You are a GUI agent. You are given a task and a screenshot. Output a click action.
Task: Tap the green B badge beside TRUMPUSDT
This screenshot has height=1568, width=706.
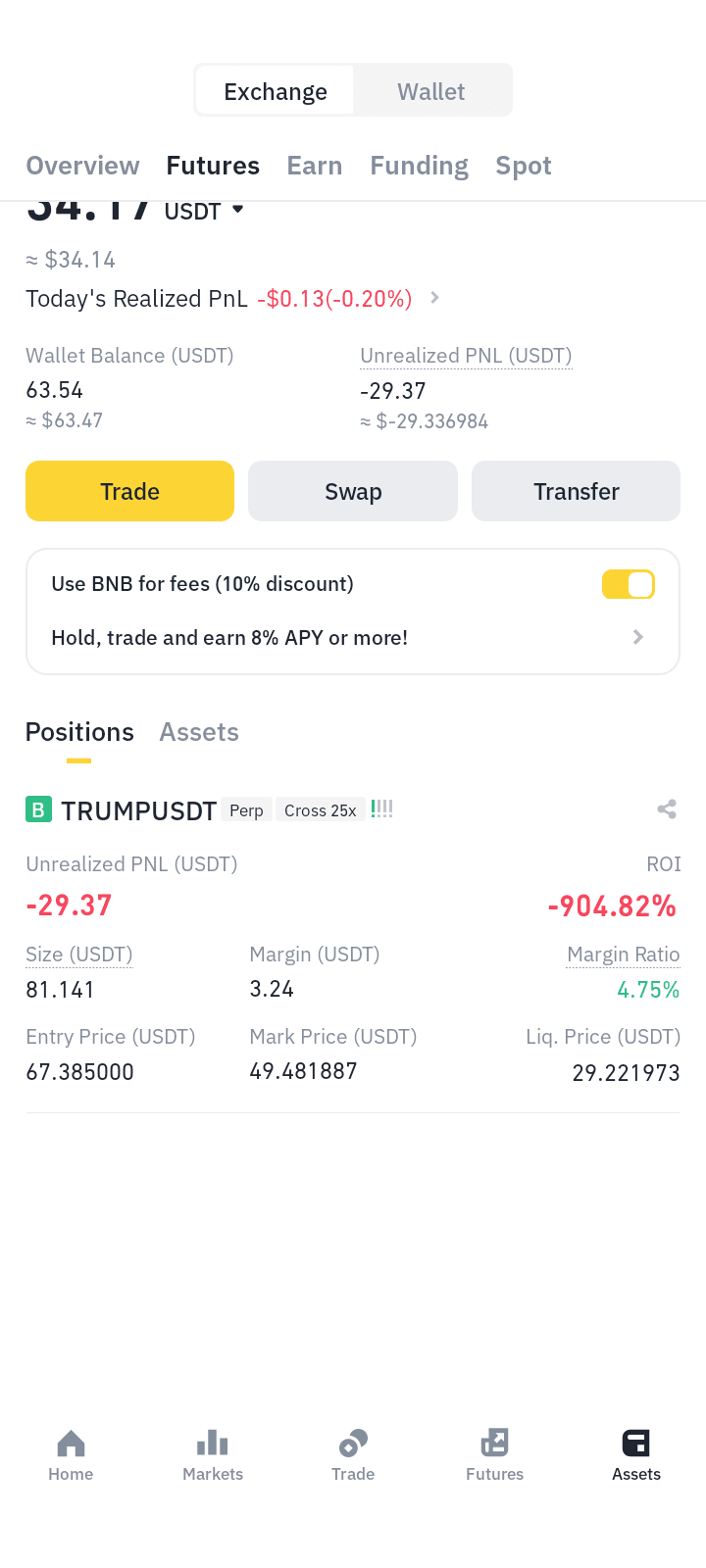(x=38, y=809)
